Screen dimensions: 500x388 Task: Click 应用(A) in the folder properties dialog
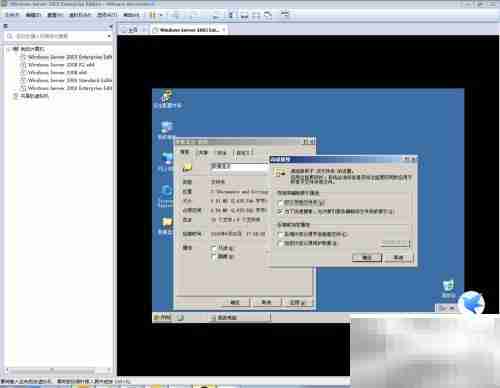coord(298,302)
